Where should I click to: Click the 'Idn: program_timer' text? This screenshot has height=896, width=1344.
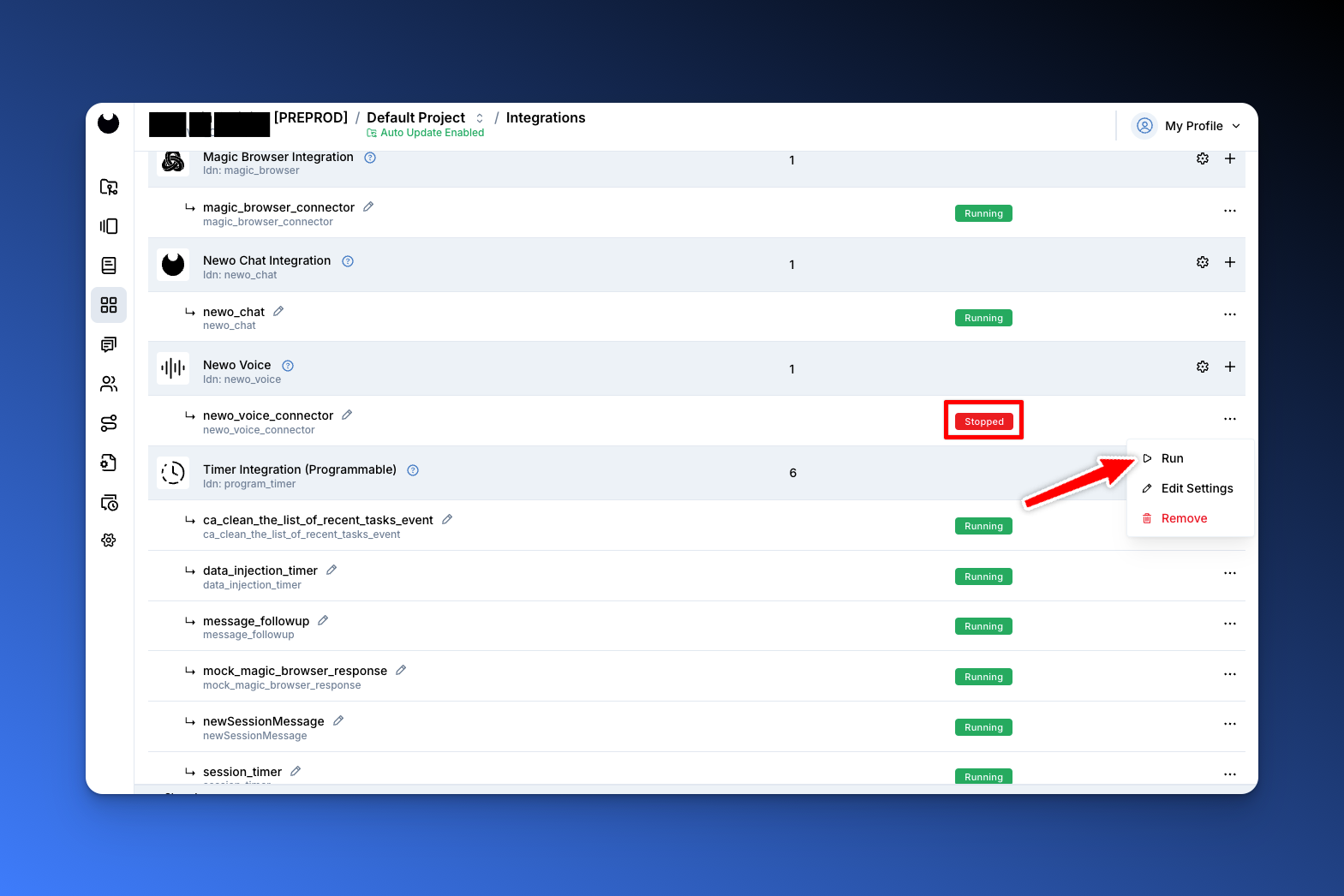249,484
